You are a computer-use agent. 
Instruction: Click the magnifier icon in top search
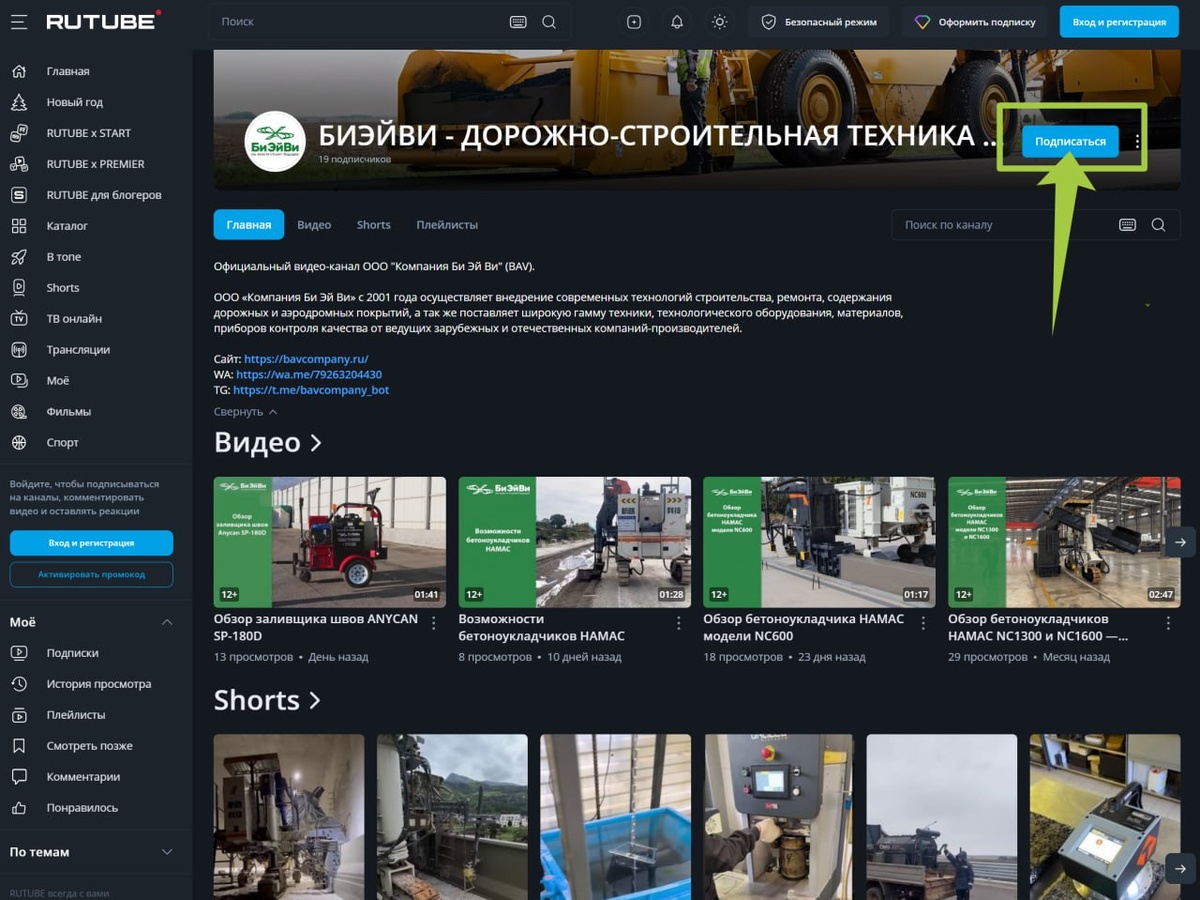pyautogui.click(x=549, y=22)
